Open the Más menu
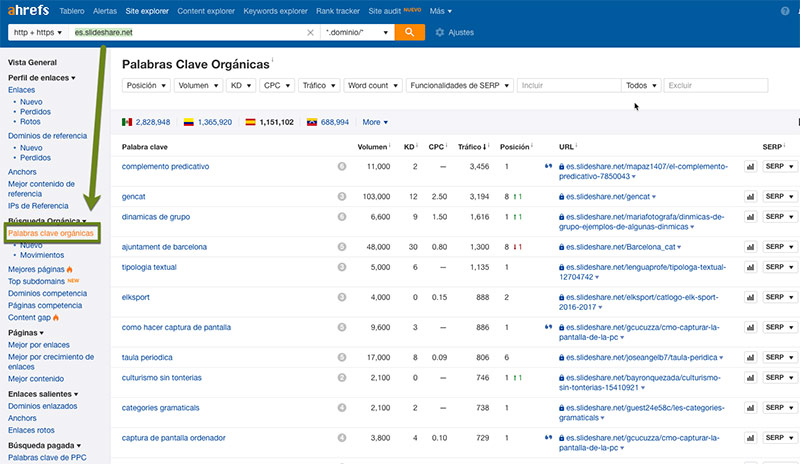 (x=441, y=11)
